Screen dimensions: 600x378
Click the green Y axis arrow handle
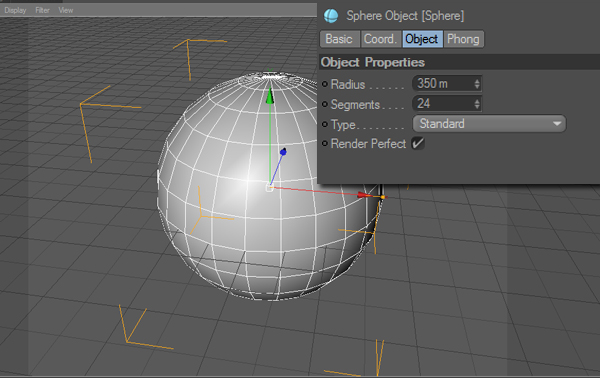pos(270,96)
